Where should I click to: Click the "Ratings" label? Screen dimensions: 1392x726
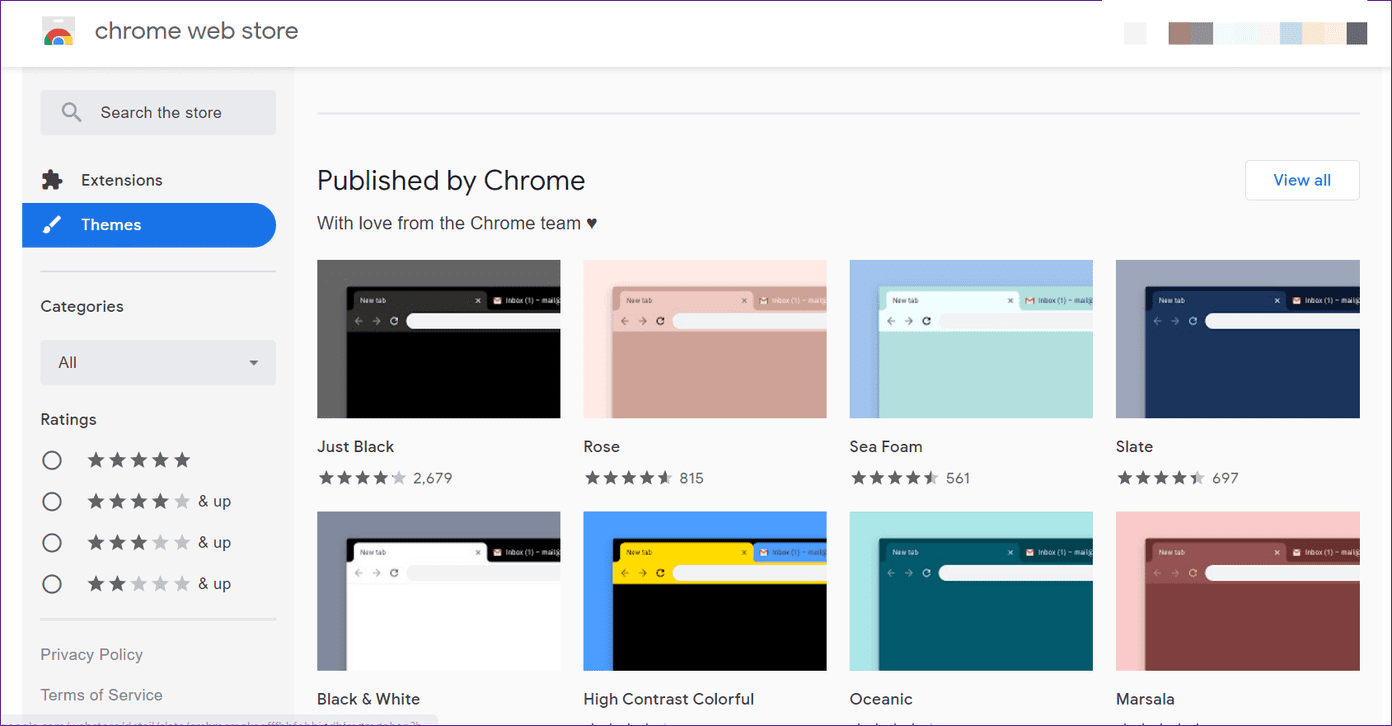pos(69,420)
